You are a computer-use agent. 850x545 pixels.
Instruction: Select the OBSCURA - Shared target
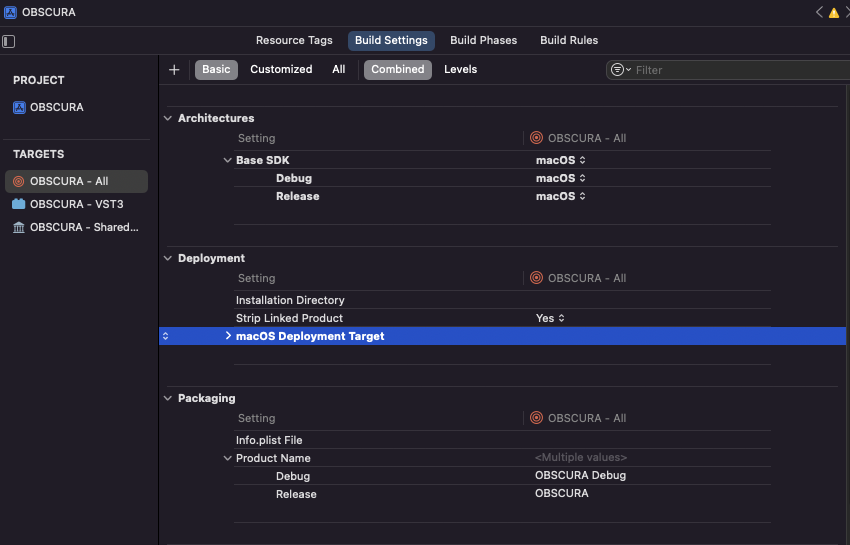(76, 227)
